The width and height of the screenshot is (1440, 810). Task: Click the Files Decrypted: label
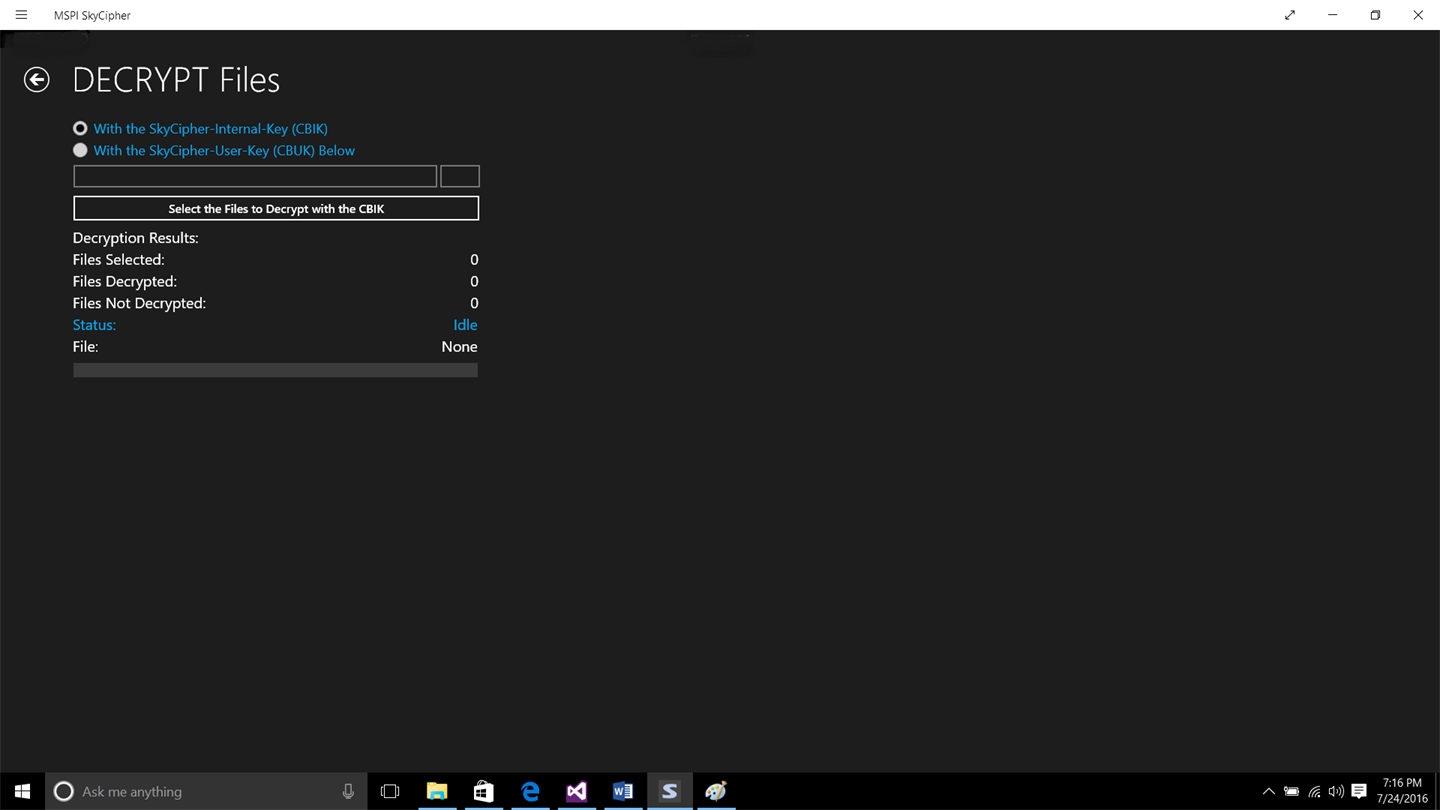(124, 282)
